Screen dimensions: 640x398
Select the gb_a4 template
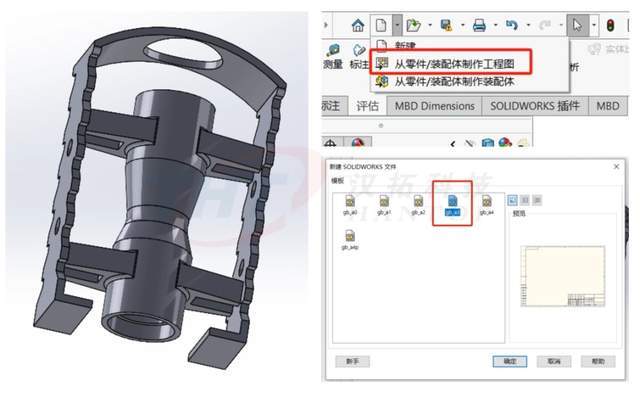coord(487,205)
